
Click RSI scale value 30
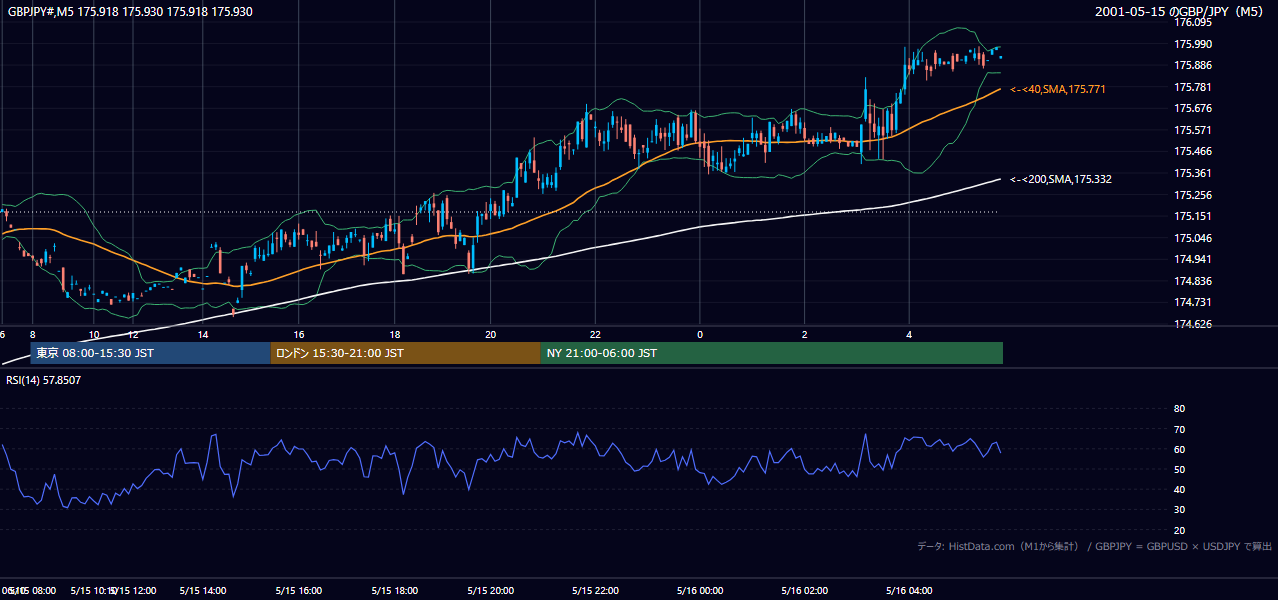1179,510
